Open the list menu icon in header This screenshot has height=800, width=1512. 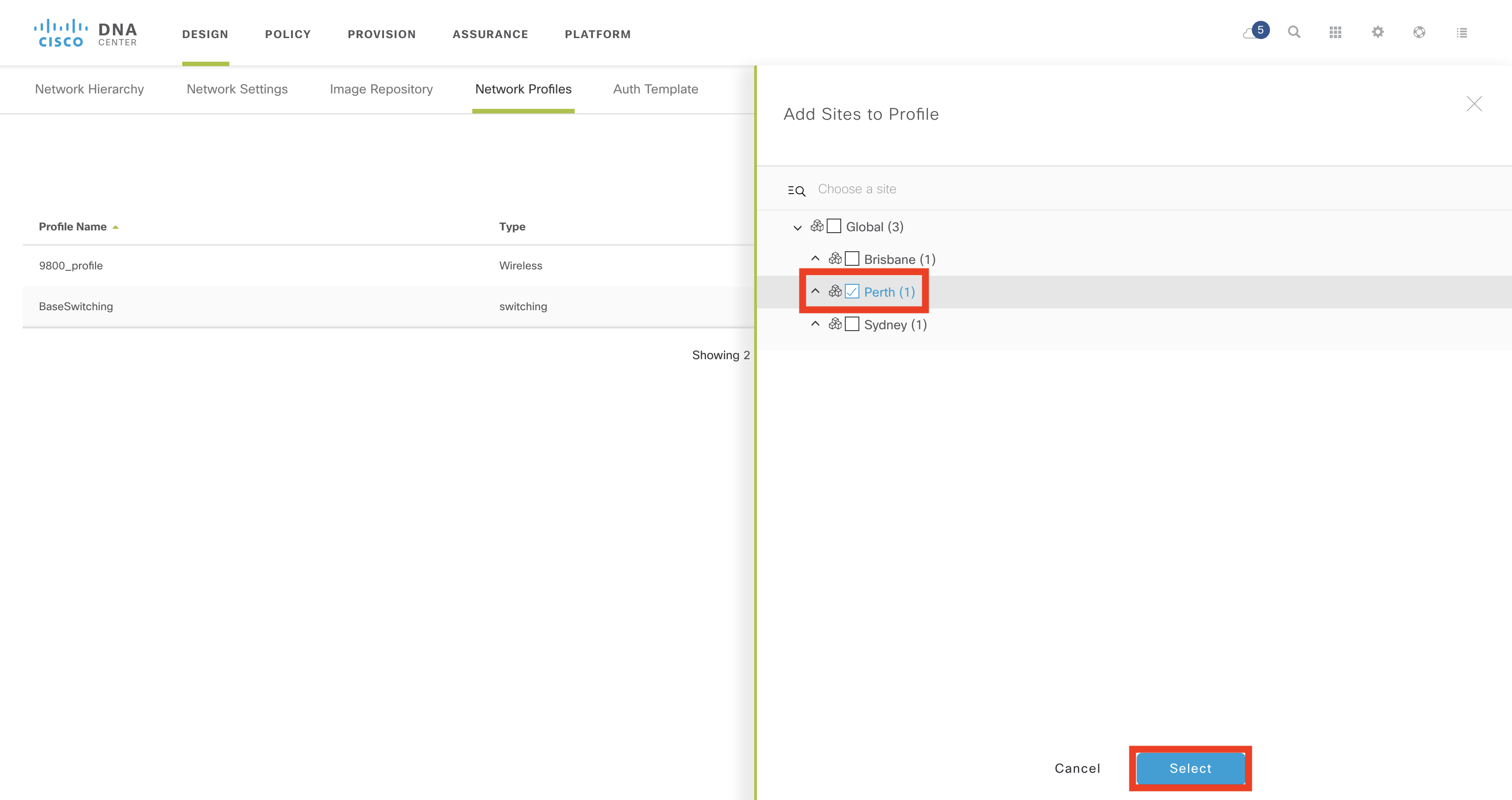(x=1462, y=33)
